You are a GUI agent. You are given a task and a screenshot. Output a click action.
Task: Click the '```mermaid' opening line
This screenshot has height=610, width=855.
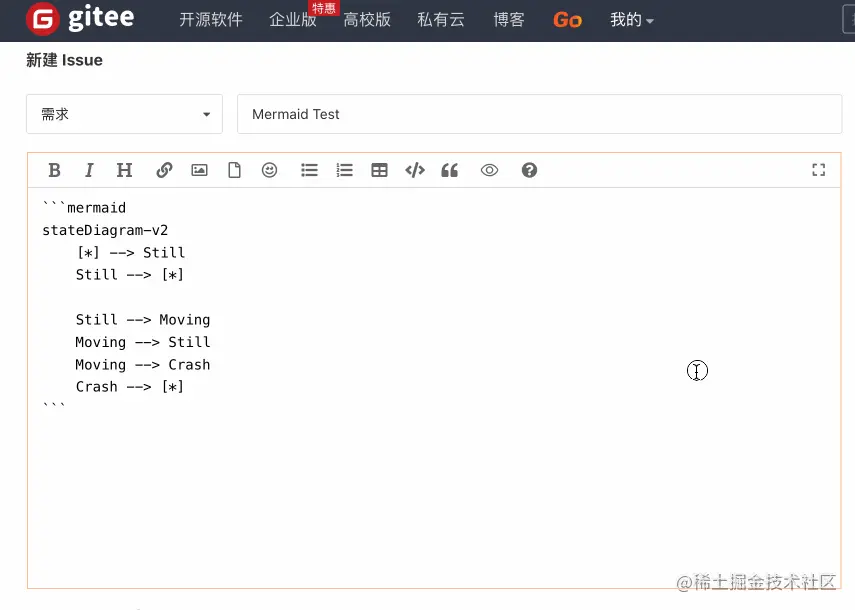click(x=84, y=208)
